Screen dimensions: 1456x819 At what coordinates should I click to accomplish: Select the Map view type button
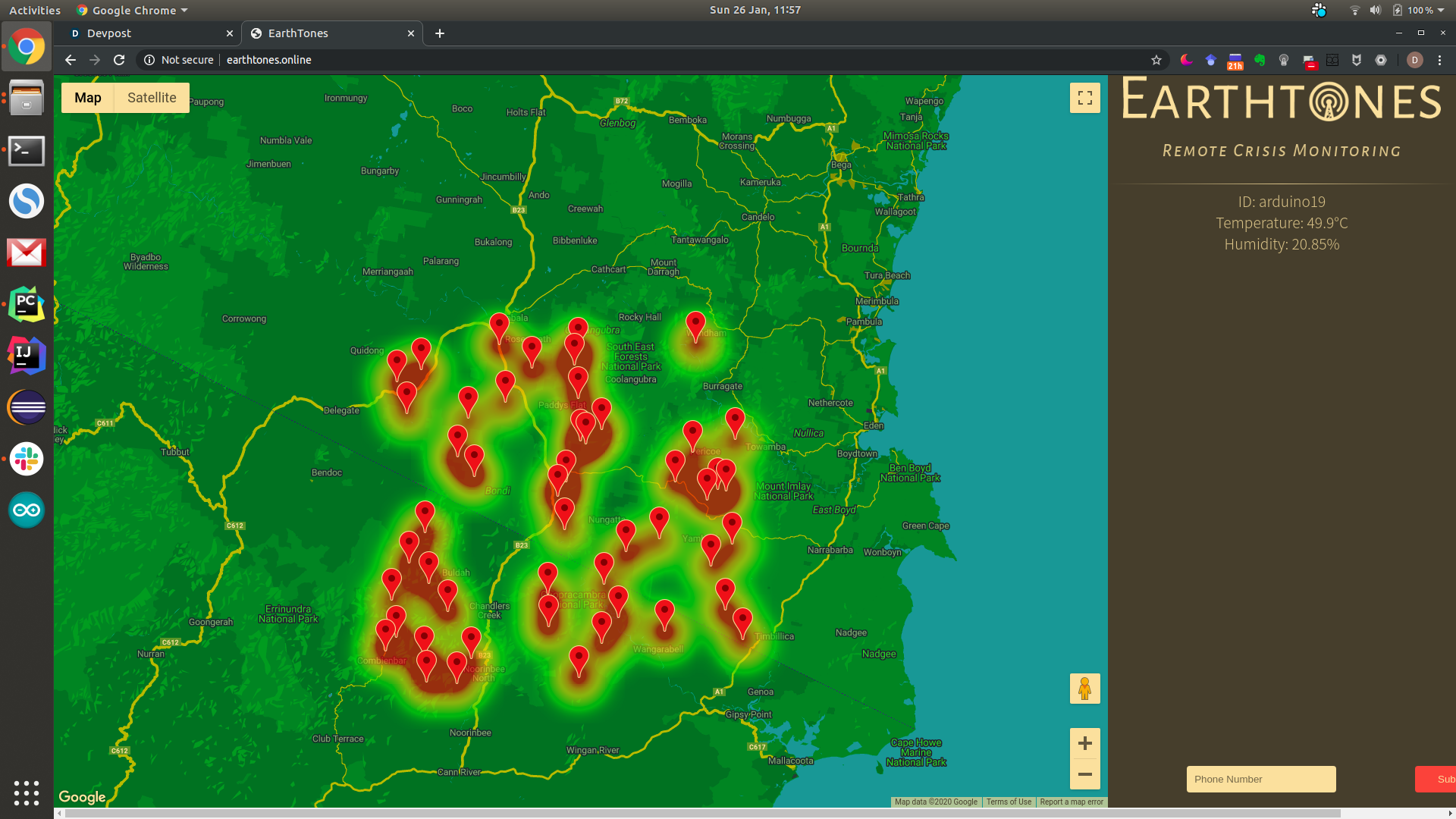[88, 98]
